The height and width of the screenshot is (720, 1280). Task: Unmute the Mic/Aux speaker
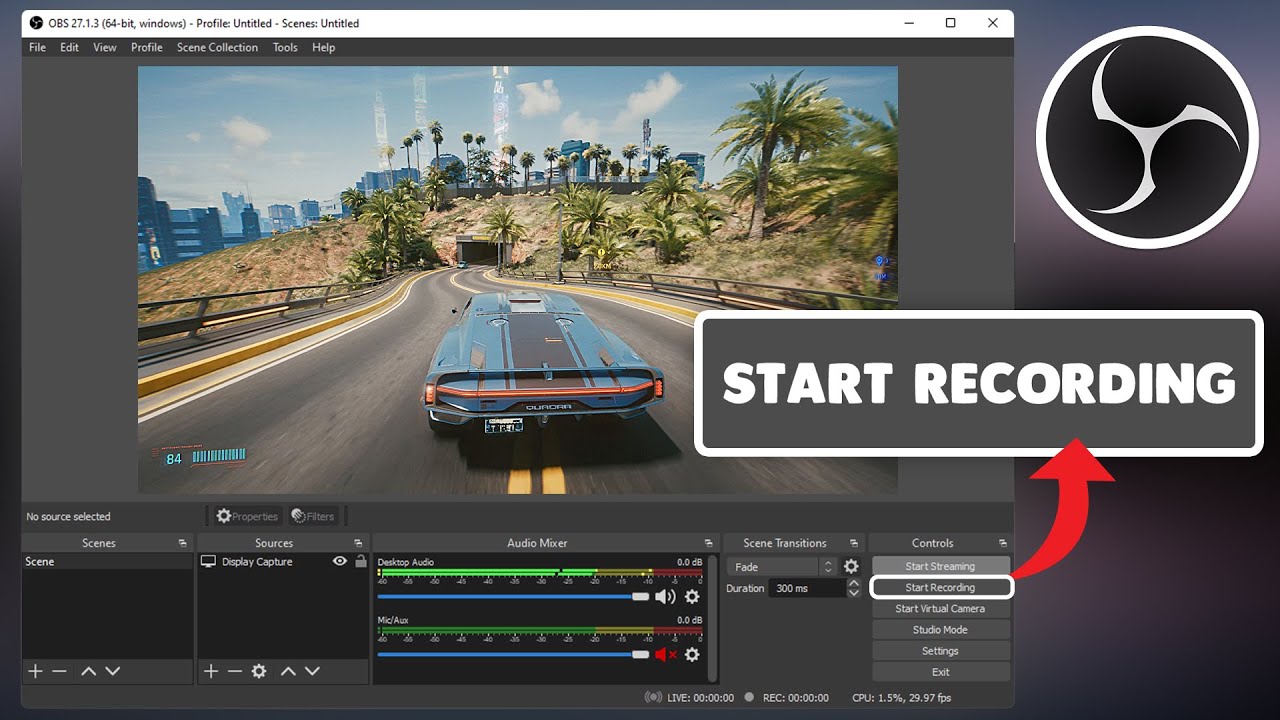(x=665, y=655)
